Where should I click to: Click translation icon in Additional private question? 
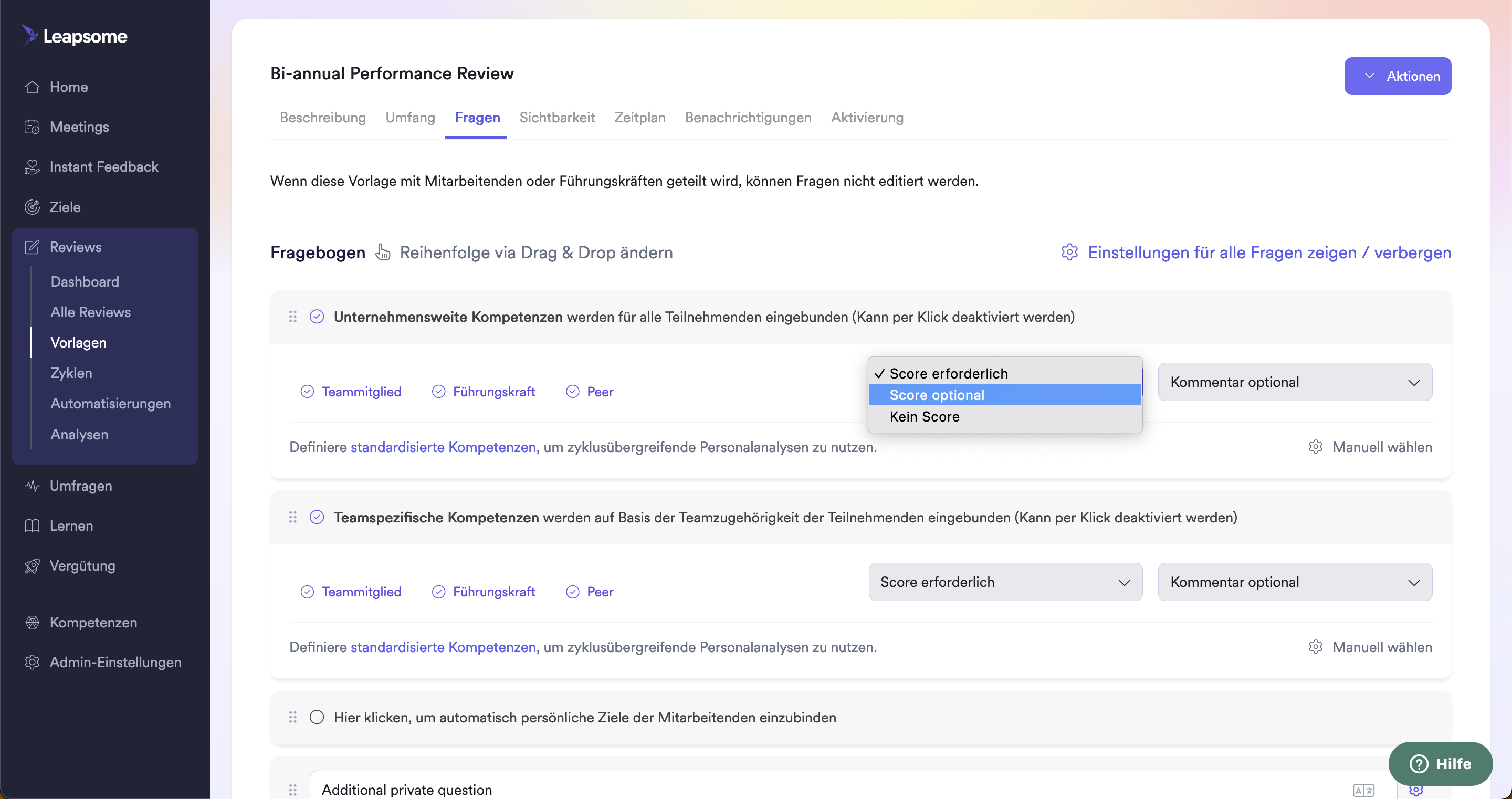[x=1363, y=790]
